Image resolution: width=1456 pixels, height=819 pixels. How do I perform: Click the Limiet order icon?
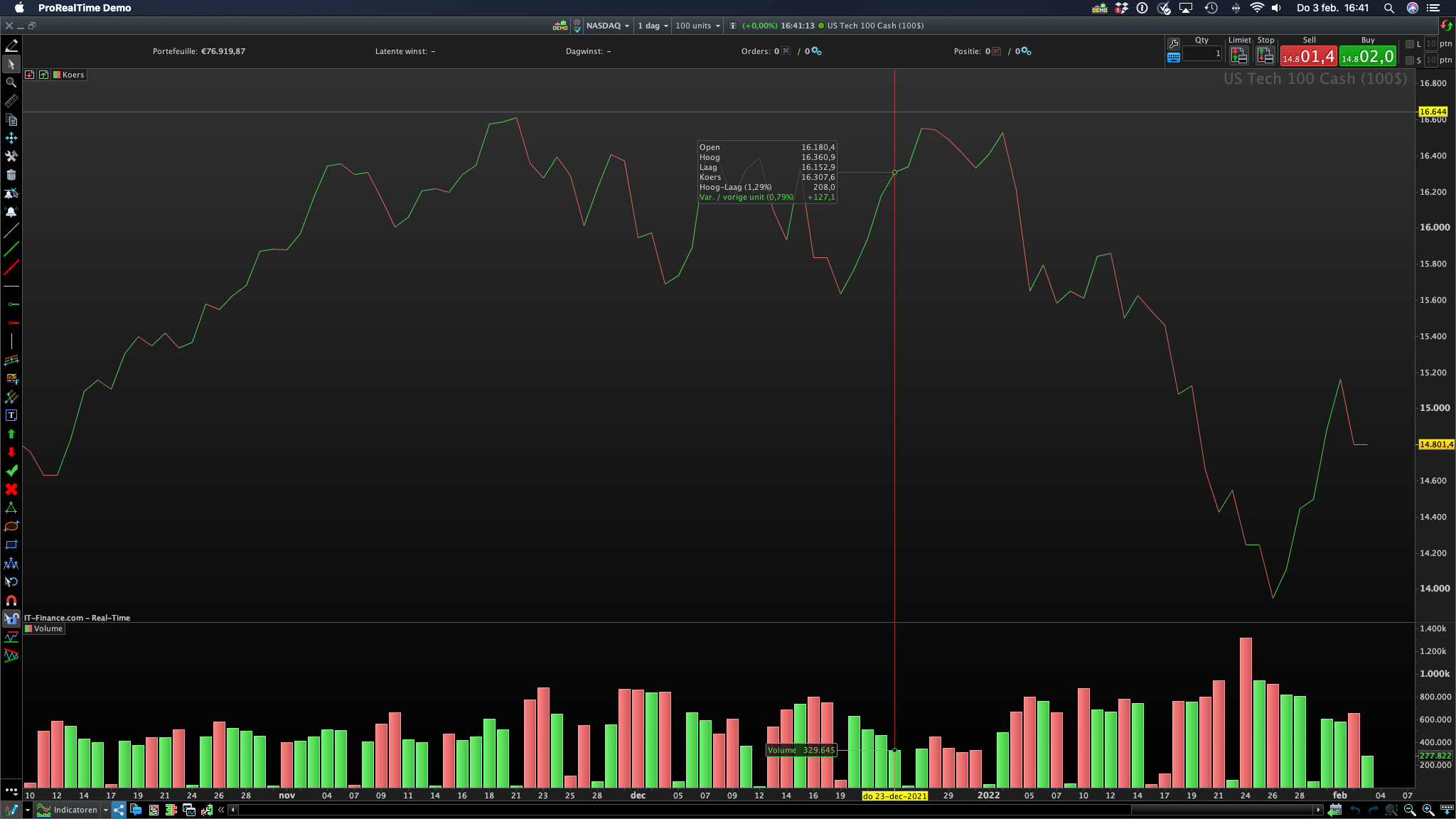(x=1239, y=55)
